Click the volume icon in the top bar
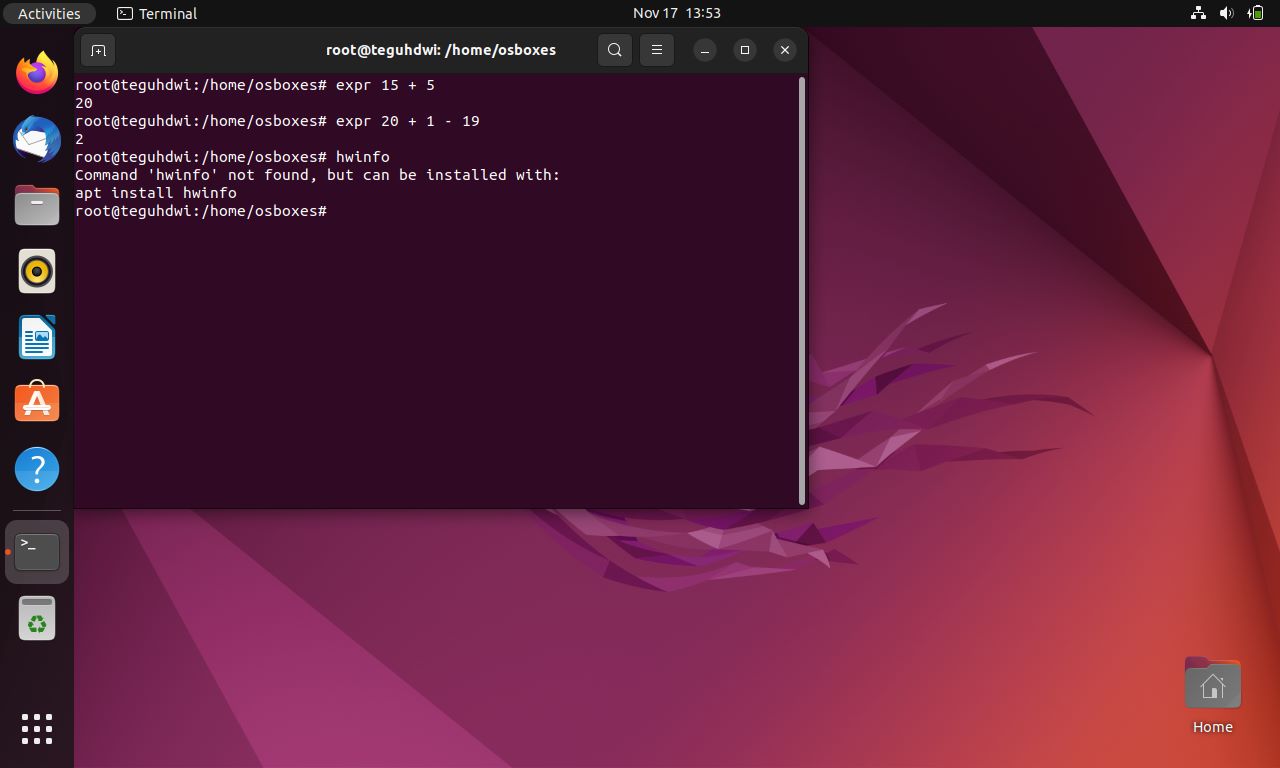 pos(1227,13)
